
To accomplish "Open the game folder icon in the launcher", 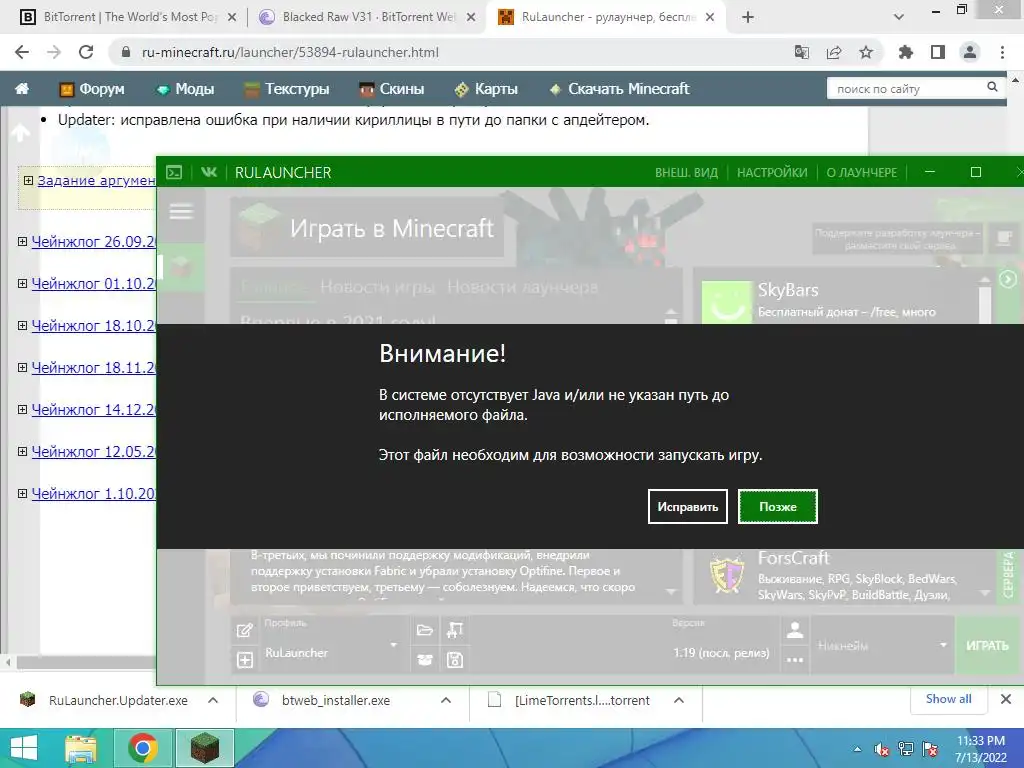I will 424,630.
